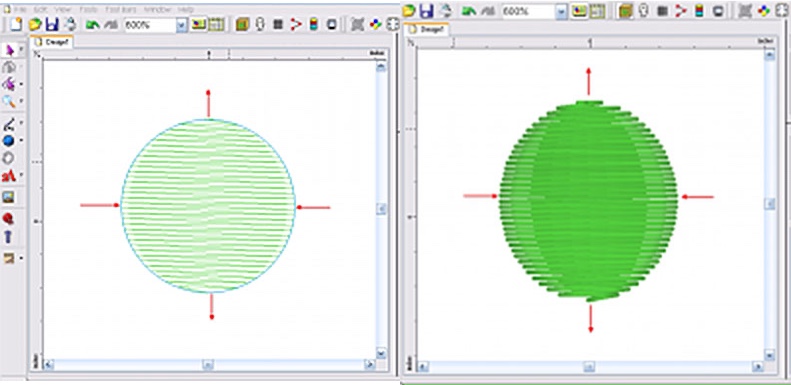Click the left canvas vertical scrollbar down arrow
Viewport: 791px width, 385px height.
(x=381, y=354)
